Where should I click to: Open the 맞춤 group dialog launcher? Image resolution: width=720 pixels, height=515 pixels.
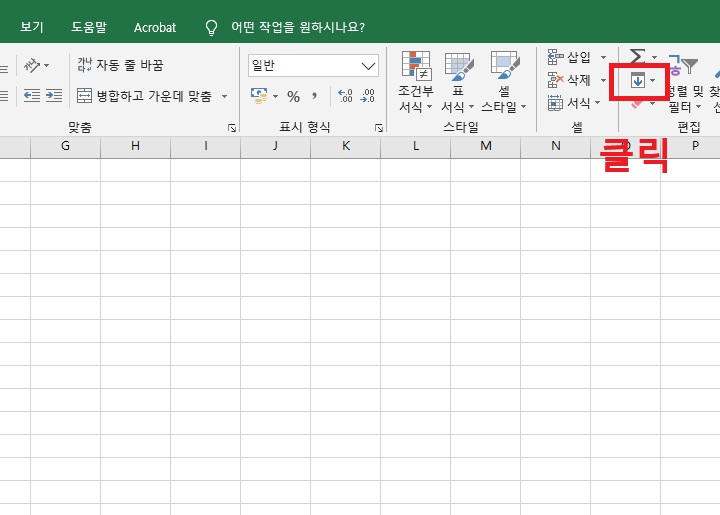pos(232,128)
